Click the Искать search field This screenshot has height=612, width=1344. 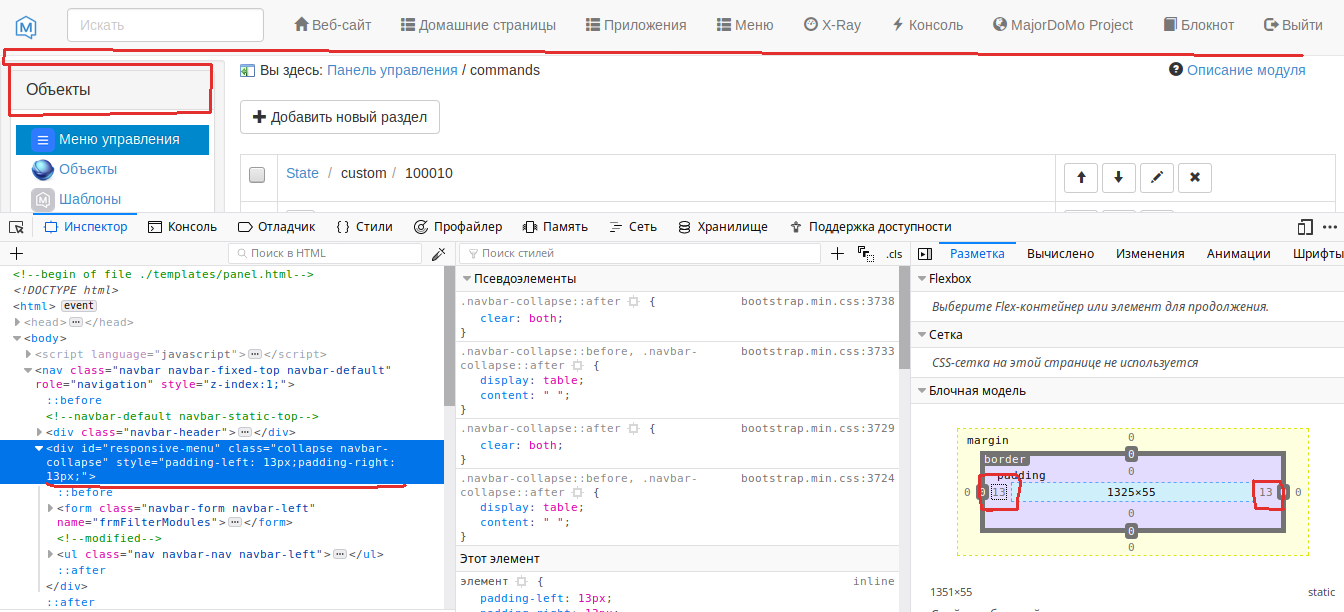(165, 25)
